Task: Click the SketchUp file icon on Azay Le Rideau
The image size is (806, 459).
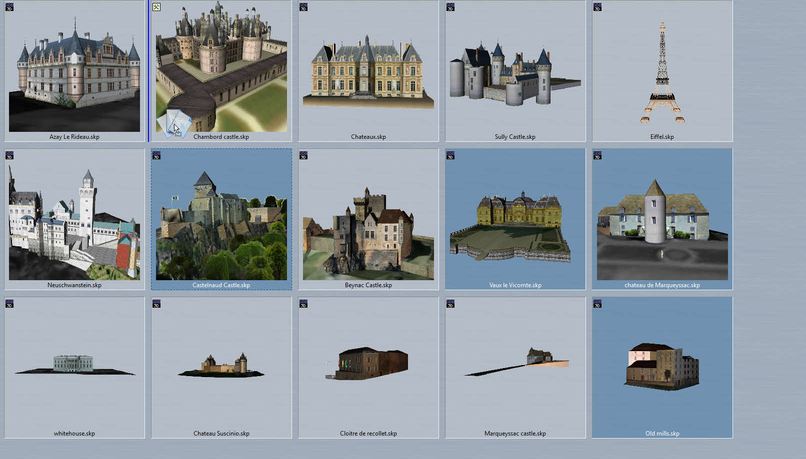Action: [x=10, y=7]
